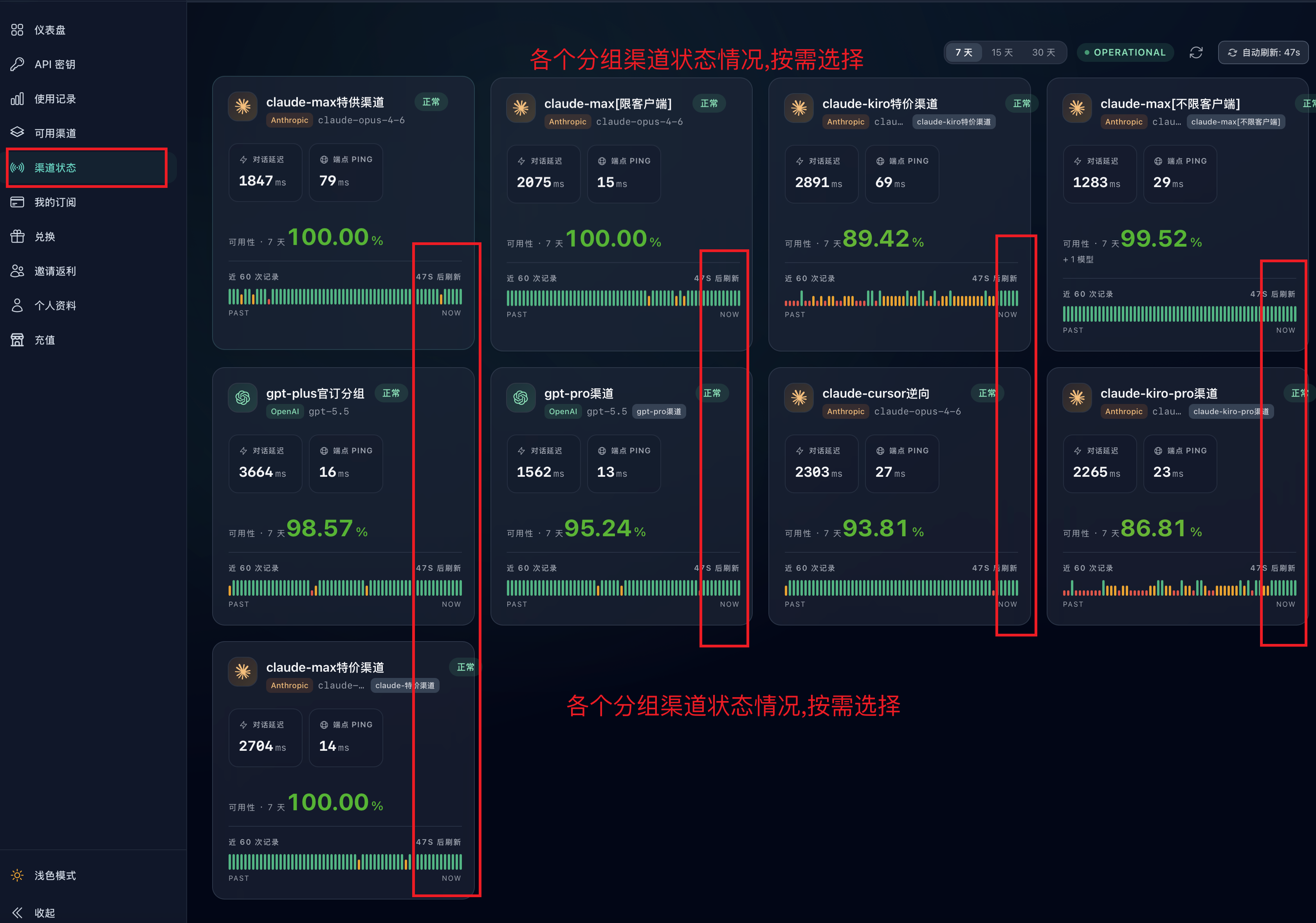Click gpt-pro渠道 OpenAI logo icon

point(521,397)
